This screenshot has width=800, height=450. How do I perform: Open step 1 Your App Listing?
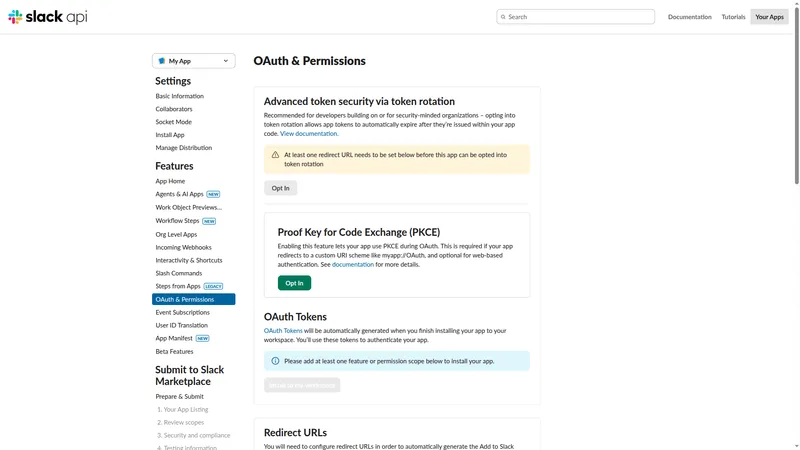tap(183, 409)
